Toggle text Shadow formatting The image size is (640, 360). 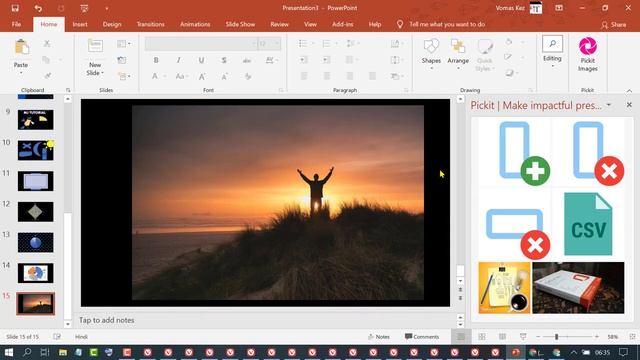point(224,60)
